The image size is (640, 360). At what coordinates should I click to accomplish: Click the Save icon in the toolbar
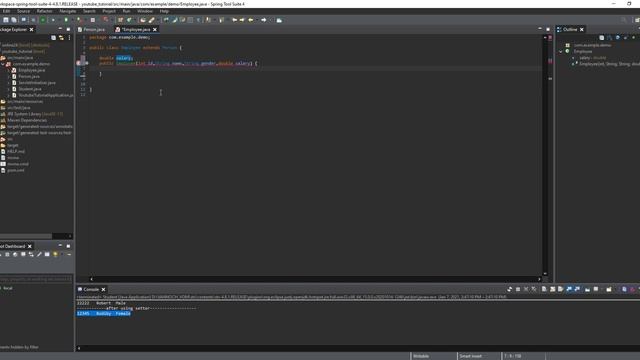(x=6, y=20)
